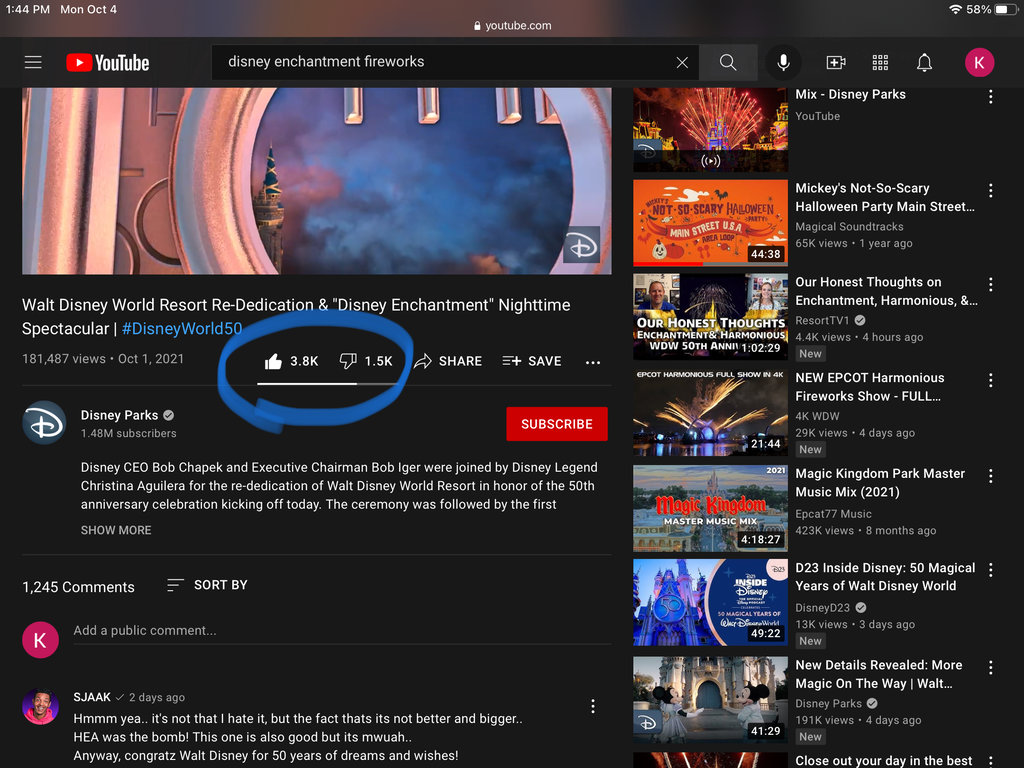Image resolution: width=1024 pixels, height=768 pixels.
Task: Click the magnifying glass search button
Action: coord(728,62)
